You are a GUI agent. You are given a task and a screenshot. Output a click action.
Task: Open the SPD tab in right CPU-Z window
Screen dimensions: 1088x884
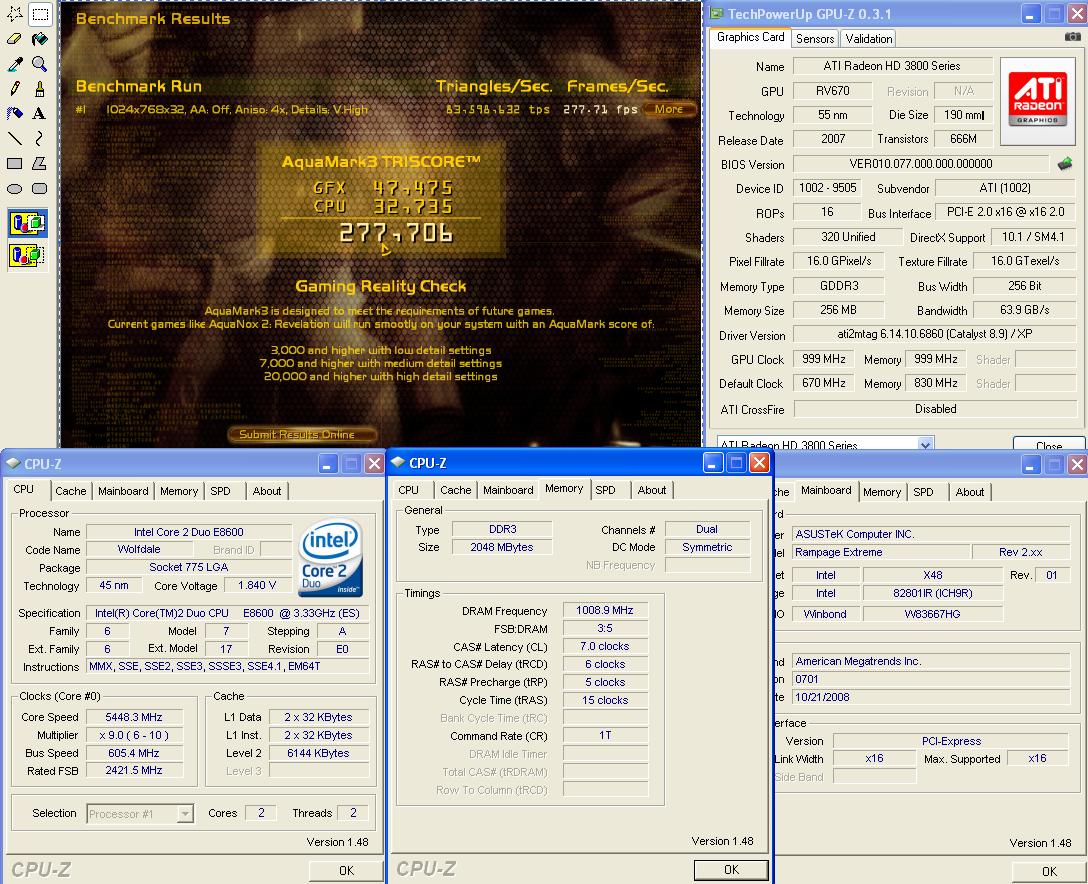click(x=923, y=492)
